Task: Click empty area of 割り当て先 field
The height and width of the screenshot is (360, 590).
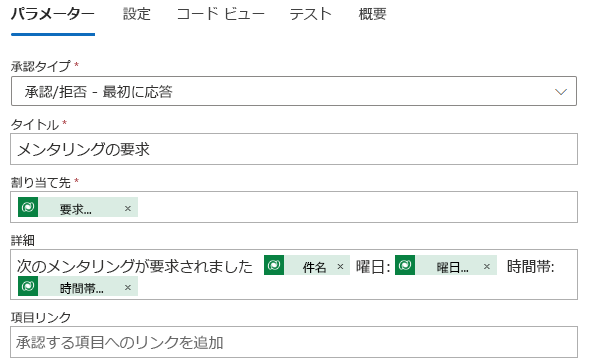Action: [x=357, y=207]
